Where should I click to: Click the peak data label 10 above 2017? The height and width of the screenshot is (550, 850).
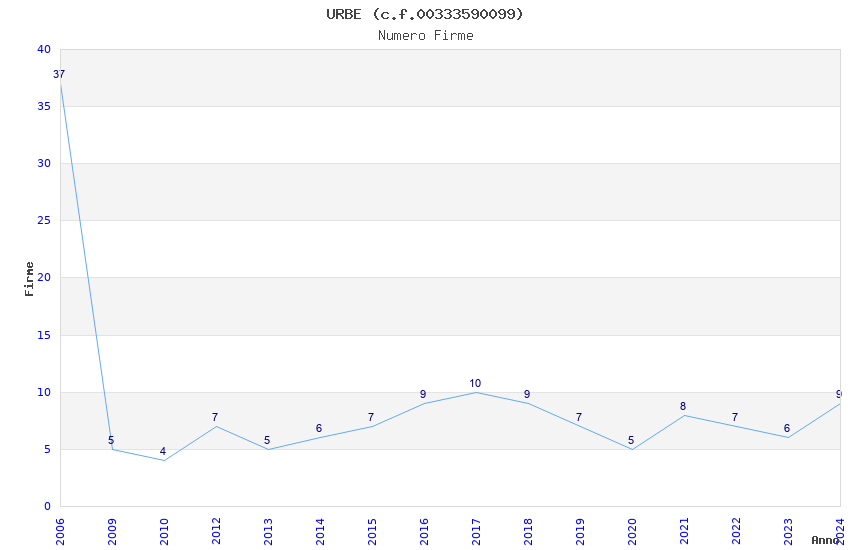click(475, 383)
